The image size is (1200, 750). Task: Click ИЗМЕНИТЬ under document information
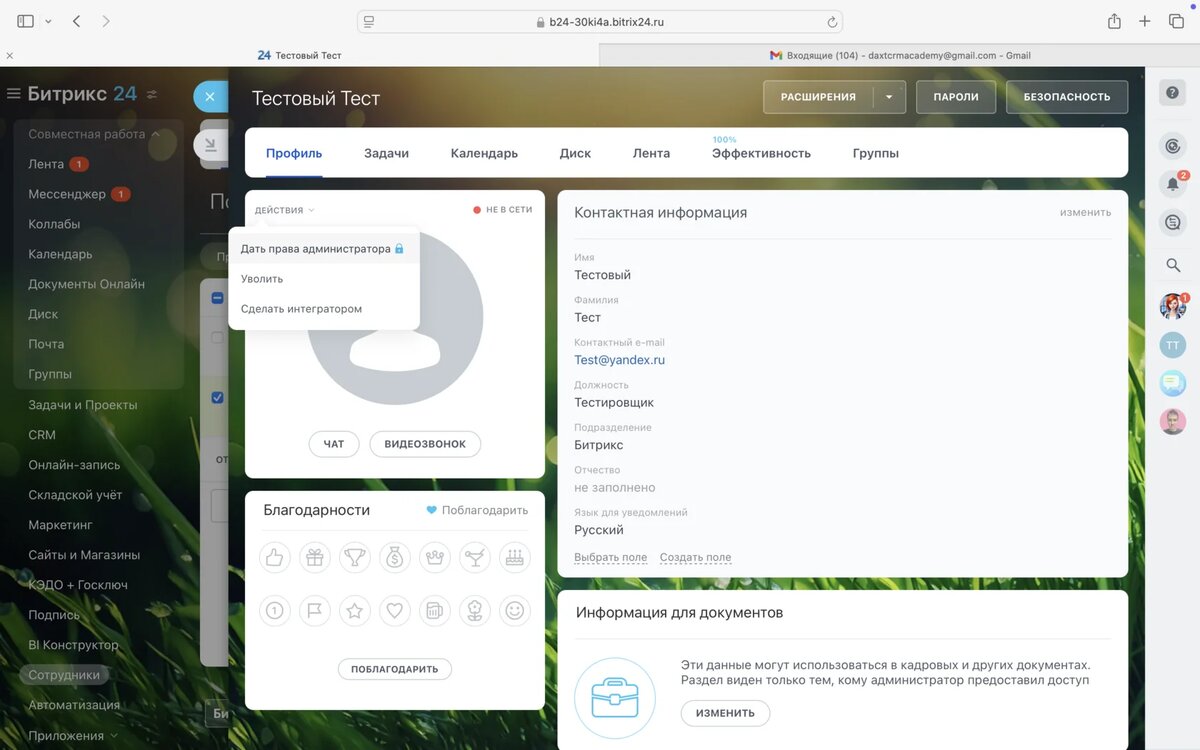pos(725,713)
